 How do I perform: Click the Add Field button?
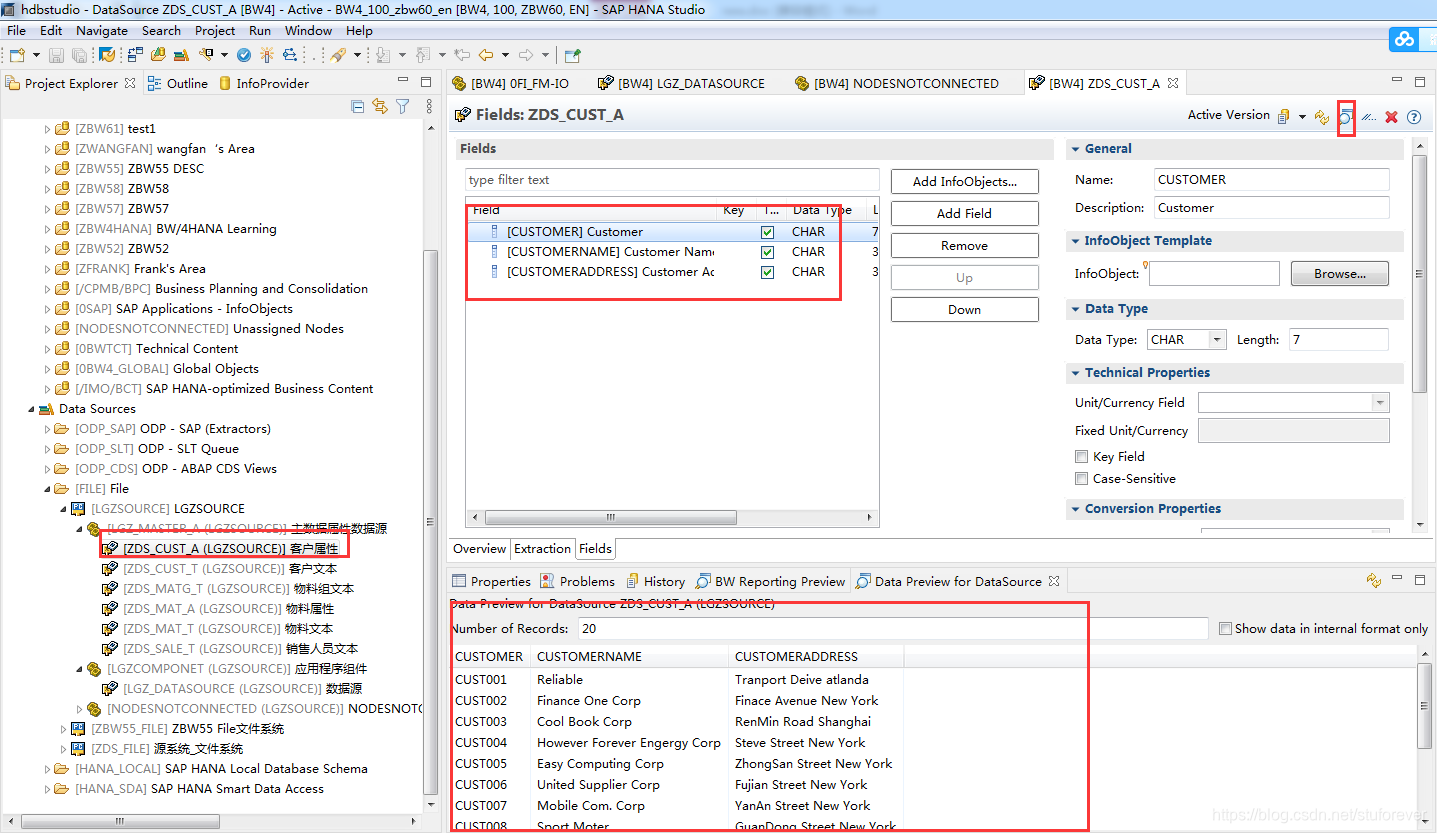[964, 213]
